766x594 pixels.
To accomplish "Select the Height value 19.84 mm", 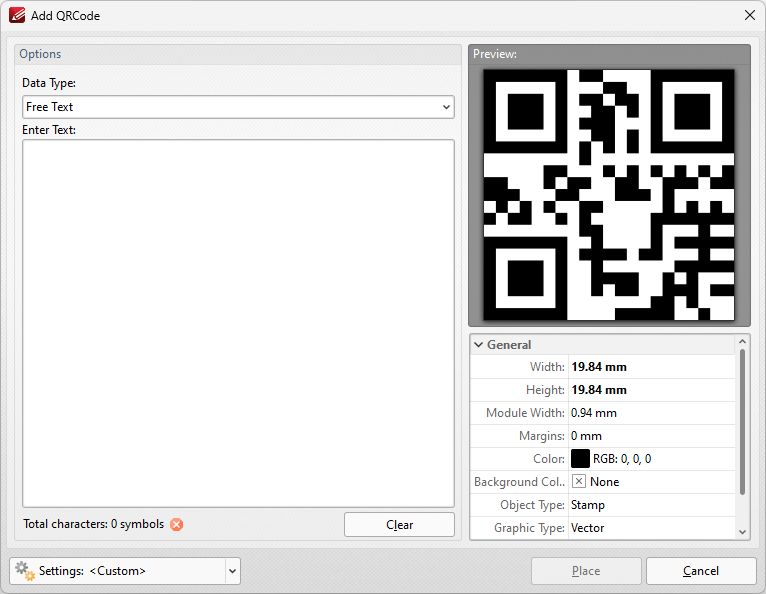I will (x=599, y=390).
